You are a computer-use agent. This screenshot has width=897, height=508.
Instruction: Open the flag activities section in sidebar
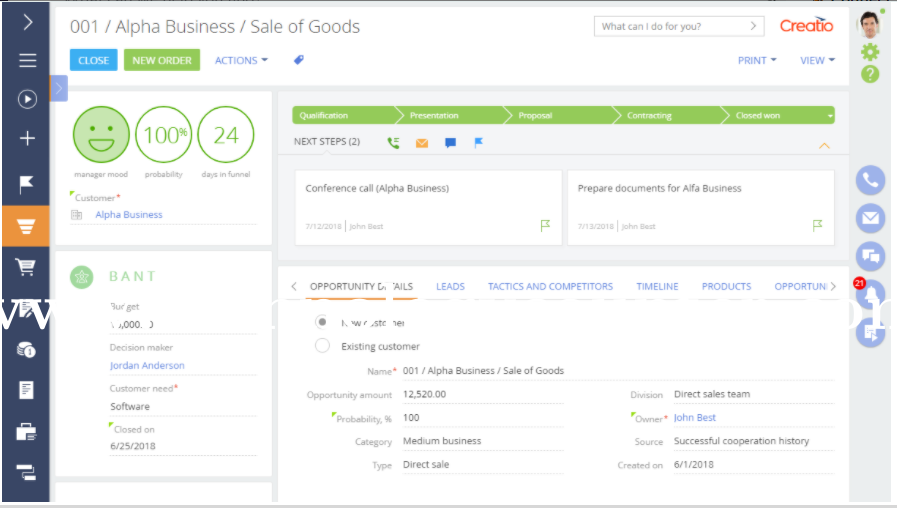26,184
